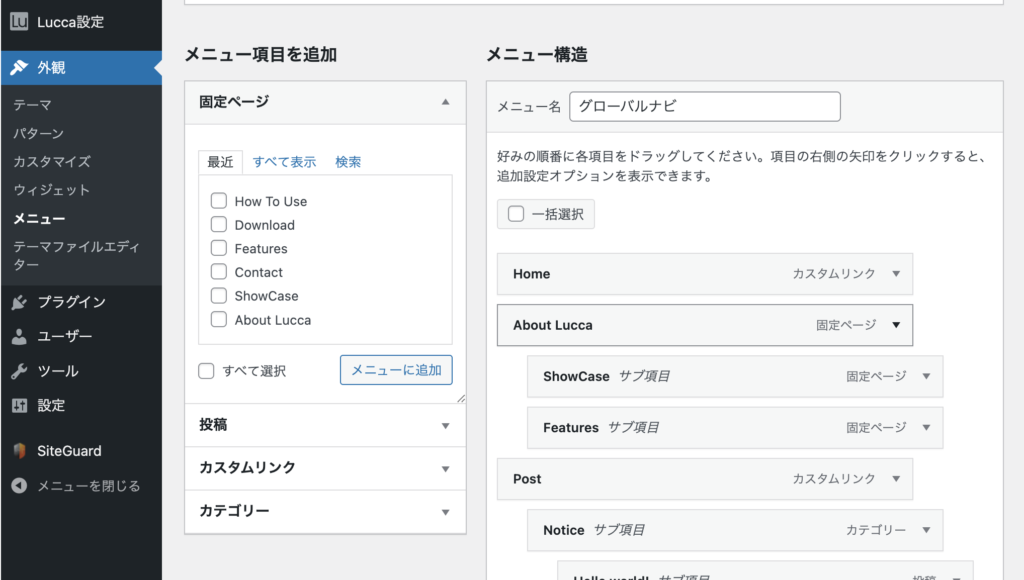Click the メニュー名 text field

coord(704,107)
